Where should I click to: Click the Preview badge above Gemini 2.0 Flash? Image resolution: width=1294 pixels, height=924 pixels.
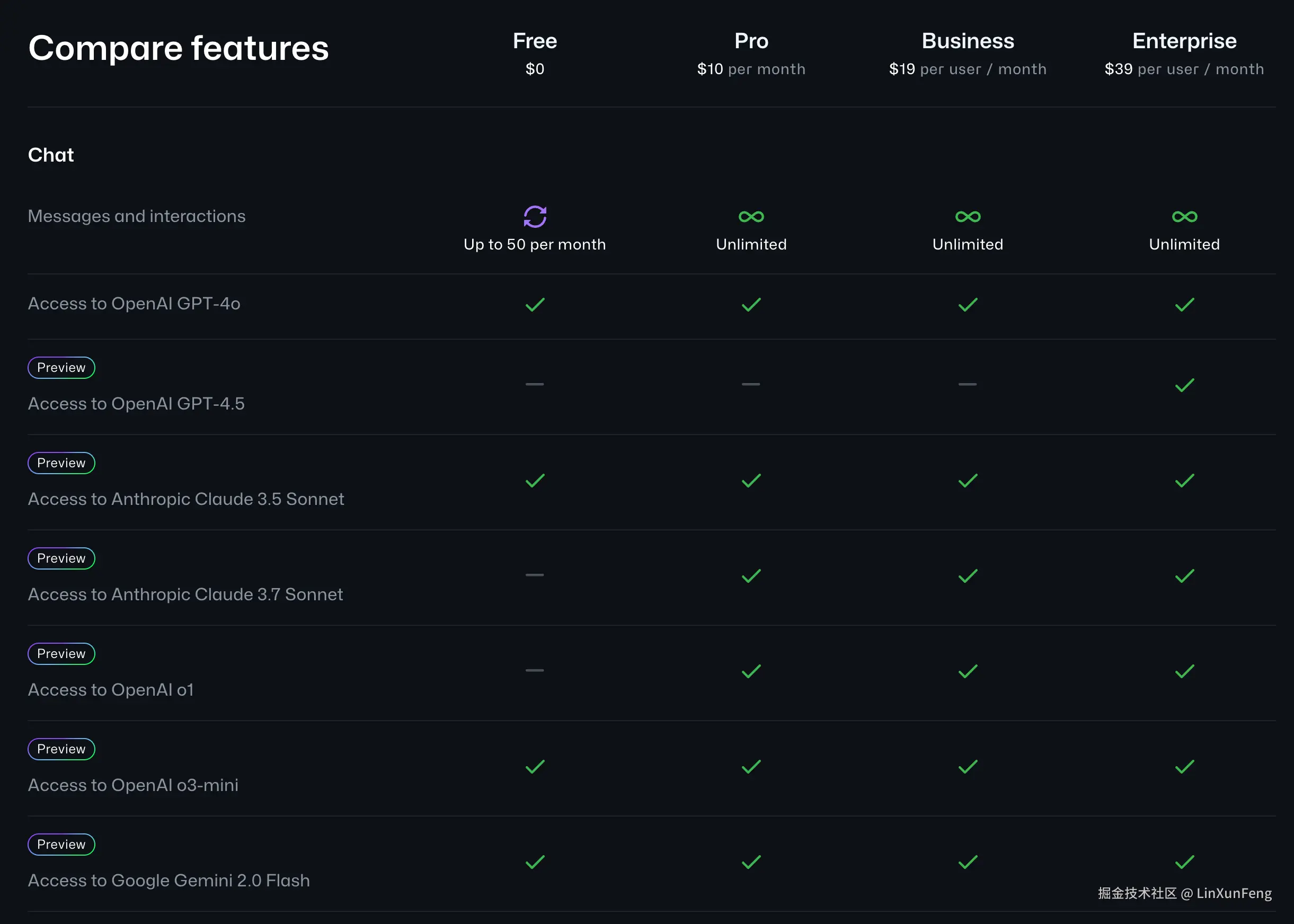tap(61, 845)
